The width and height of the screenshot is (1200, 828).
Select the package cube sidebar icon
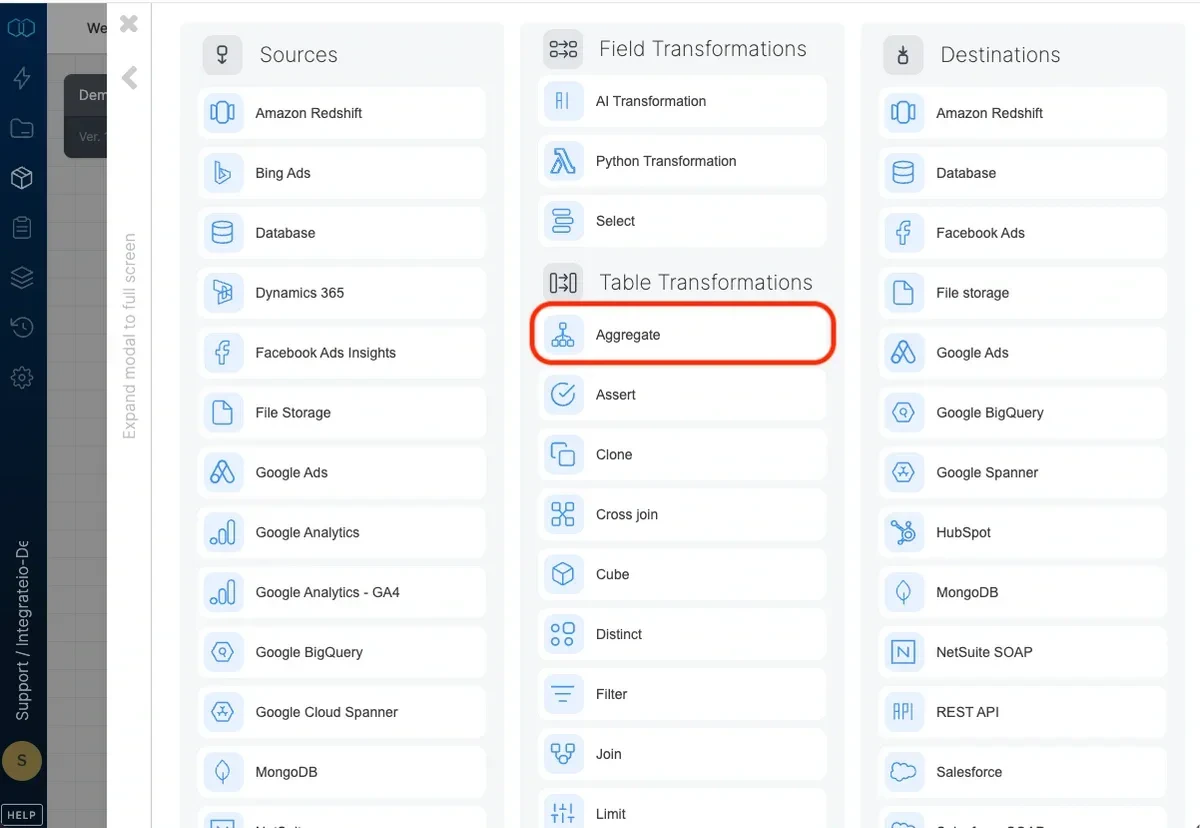[22, 178]
